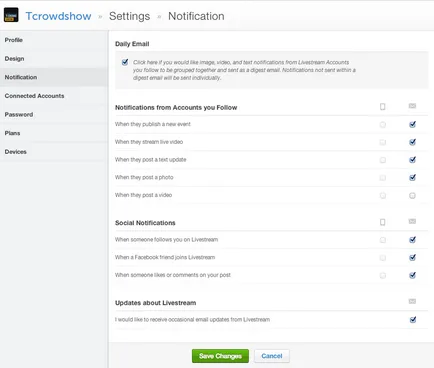Image resolution: width=434 pixels, height=368 pixels.
Task: Click the Tcrowdshow account avatar icon
Action: pyautogui.click(x=11, y=15)
